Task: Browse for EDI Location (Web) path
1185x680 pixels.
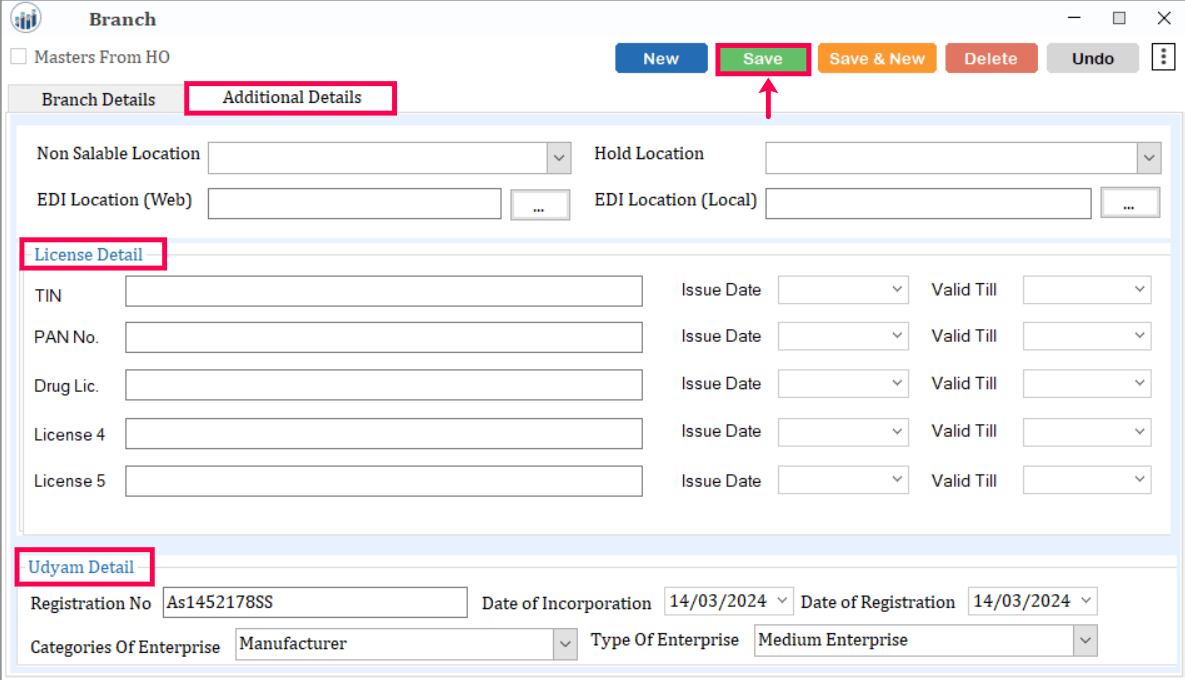Action: [x=540, y=205]
